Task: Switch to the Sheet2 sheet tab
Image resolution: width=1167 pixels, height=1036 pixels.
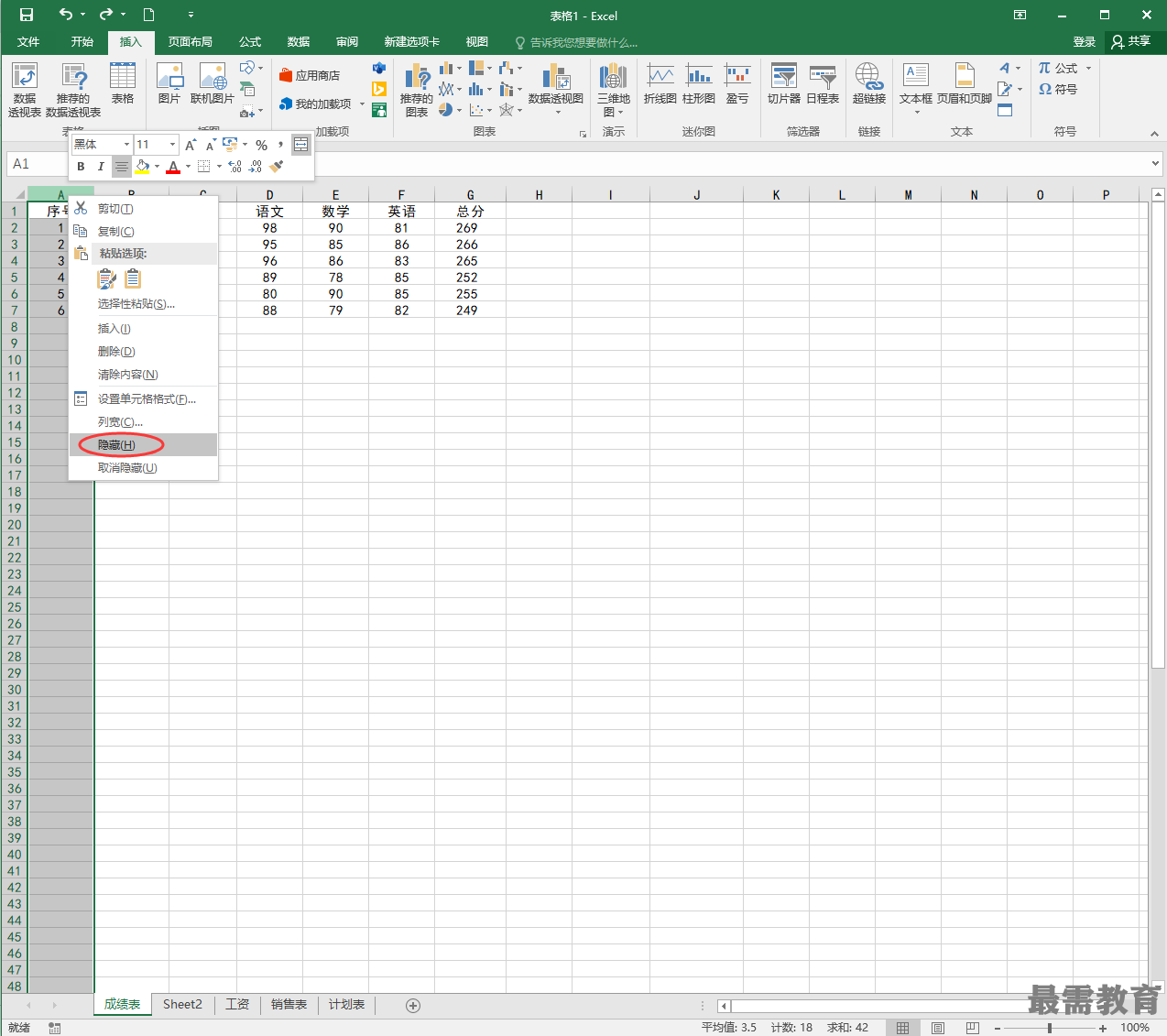Action: click(x=182, y=1005)
